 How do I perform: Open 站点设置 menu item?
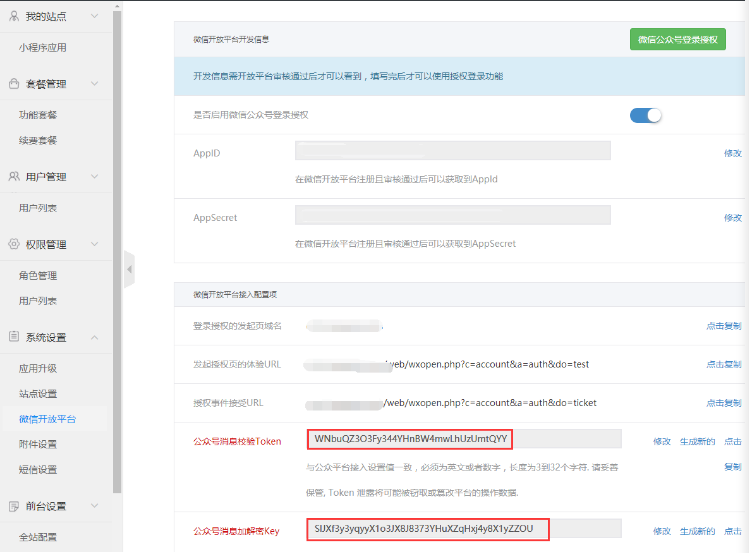click(x=38, y=393)
